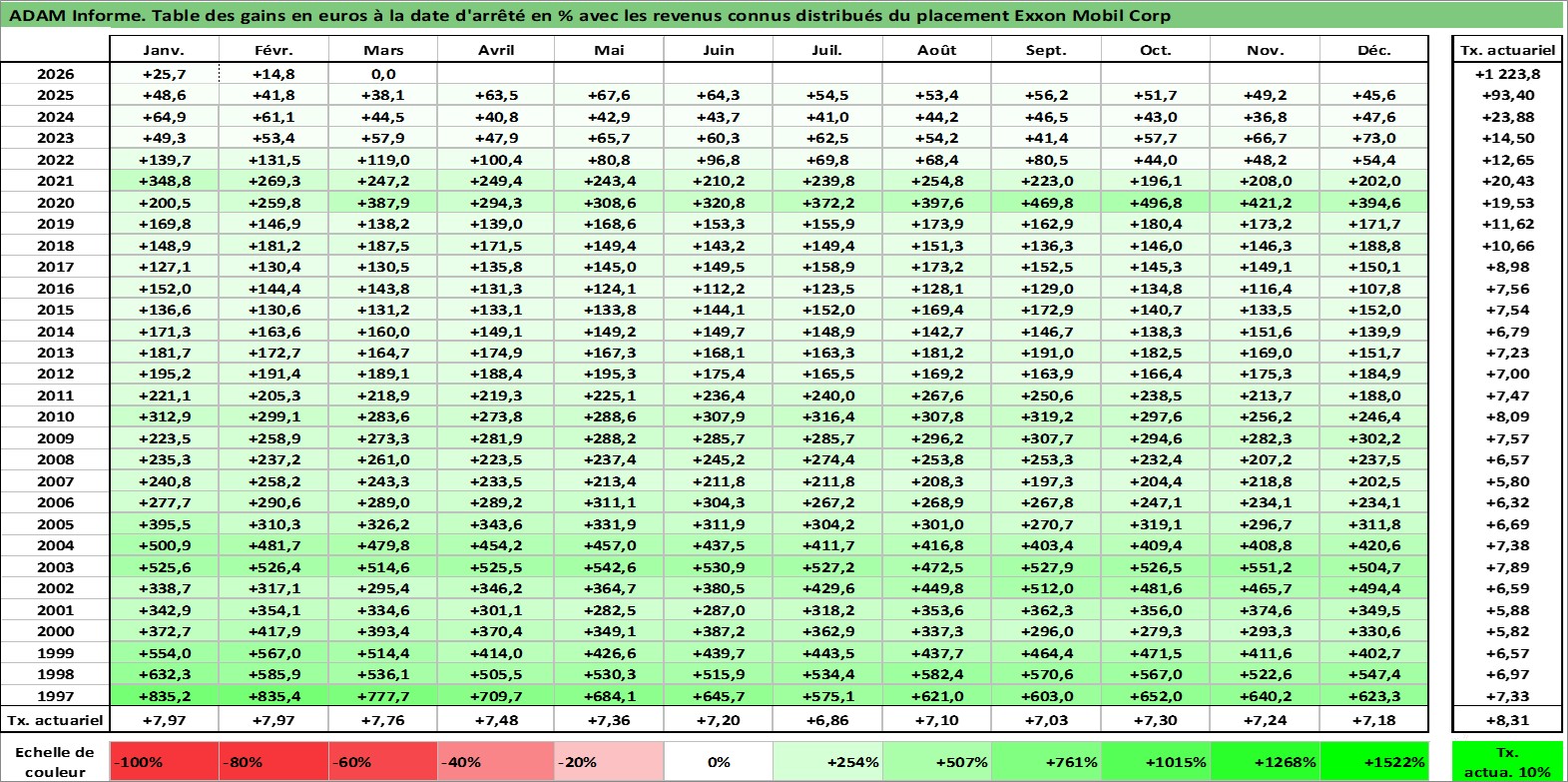Click the +761% color scale swatch
This screenshot has width=1568, height=782.
(x=1046, y=762)
